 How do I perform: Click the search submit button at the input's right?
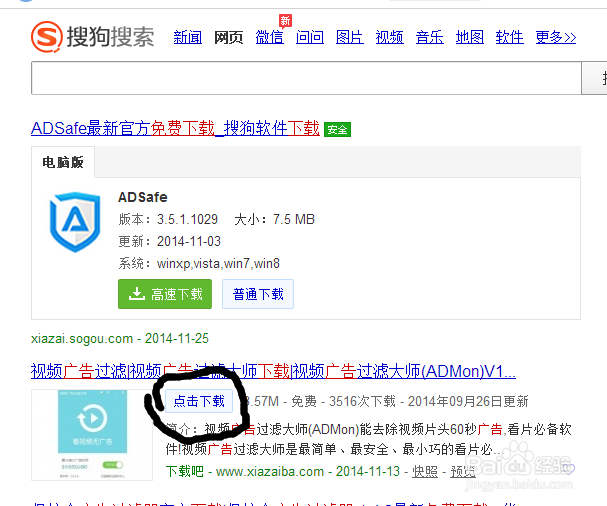594,78
